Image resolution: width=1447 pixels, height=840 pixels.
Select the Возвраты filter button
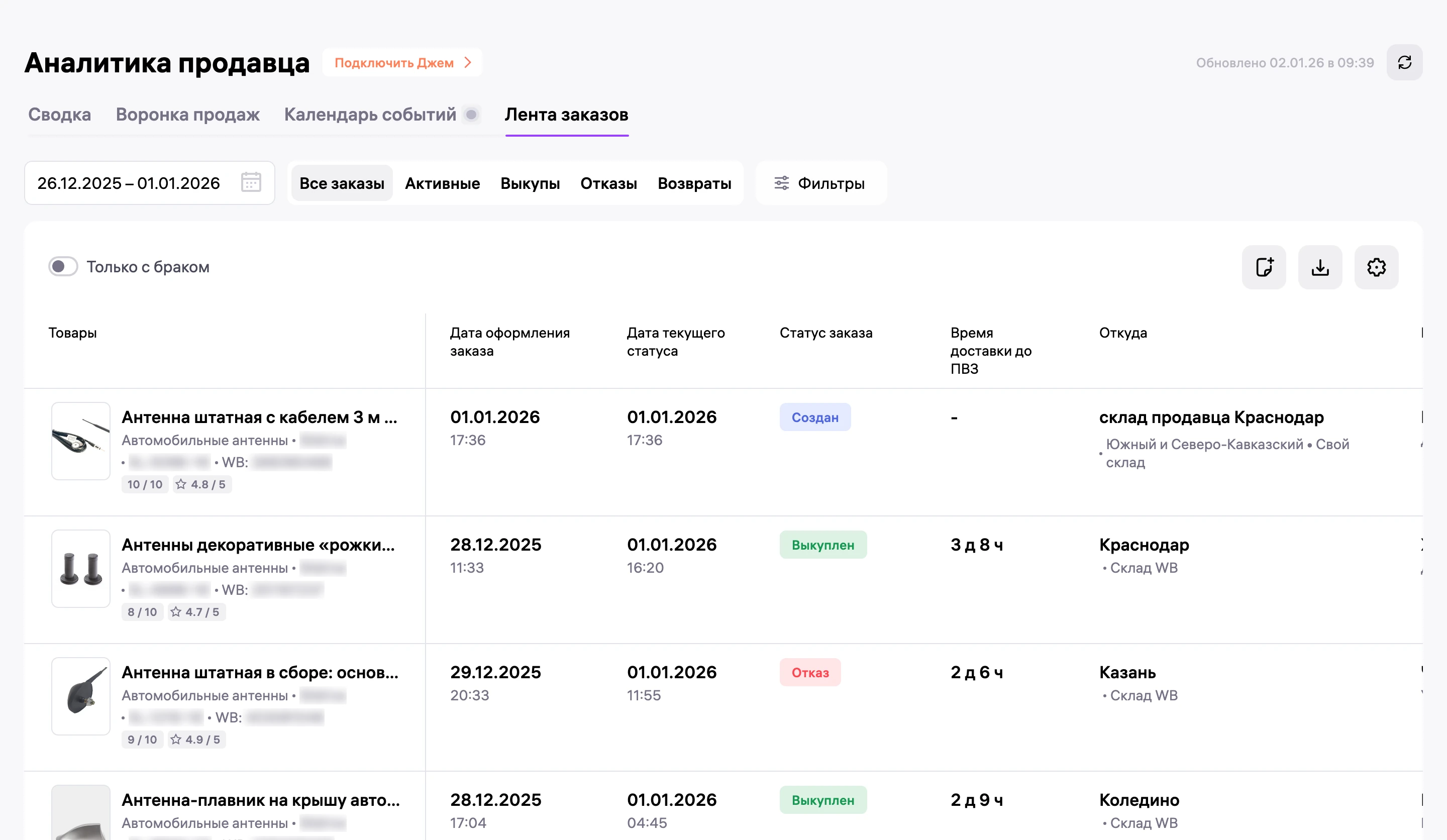(x=694, y=184)
